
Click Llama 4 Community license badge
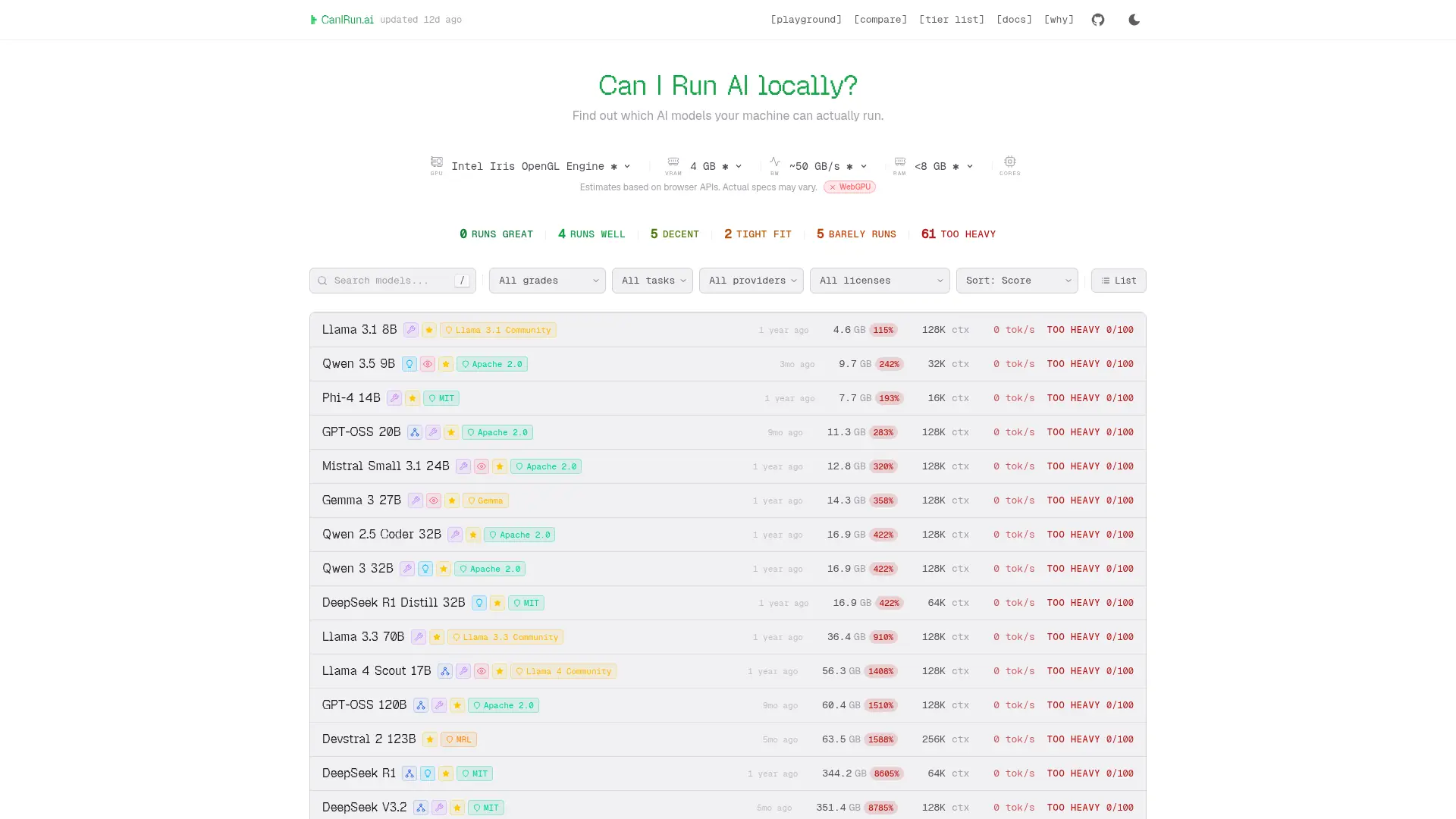click(563, 671)
